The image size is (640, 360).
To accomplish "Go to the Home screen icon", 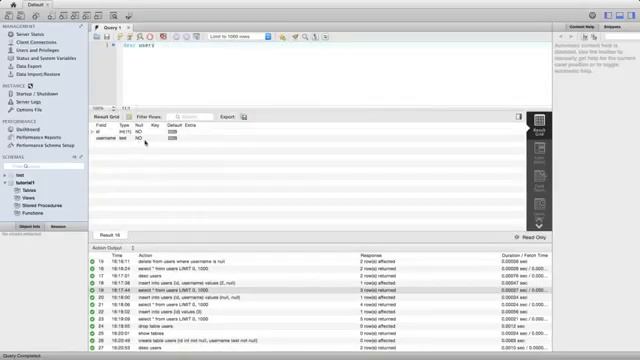I will [x=13, y=4].
